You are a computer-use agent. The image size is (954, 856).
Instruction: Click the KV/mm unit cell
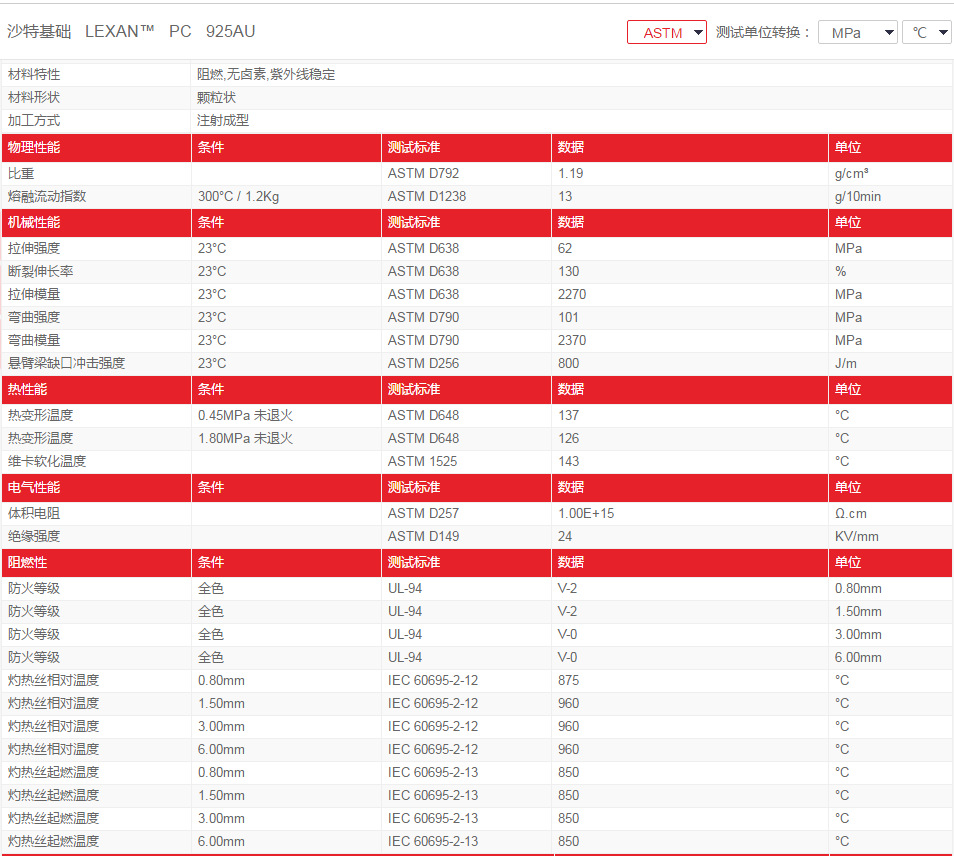pyautogui.click(x=857, y=537)
